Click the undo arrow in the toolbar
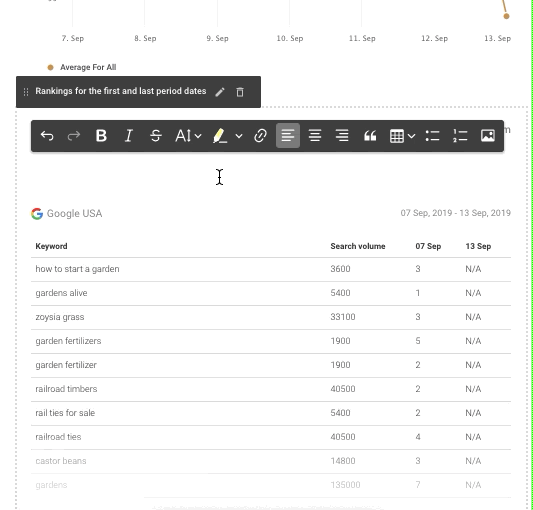The width and height of the screenshot is (533, 510). pyautogui.click(x=47, y=136)
